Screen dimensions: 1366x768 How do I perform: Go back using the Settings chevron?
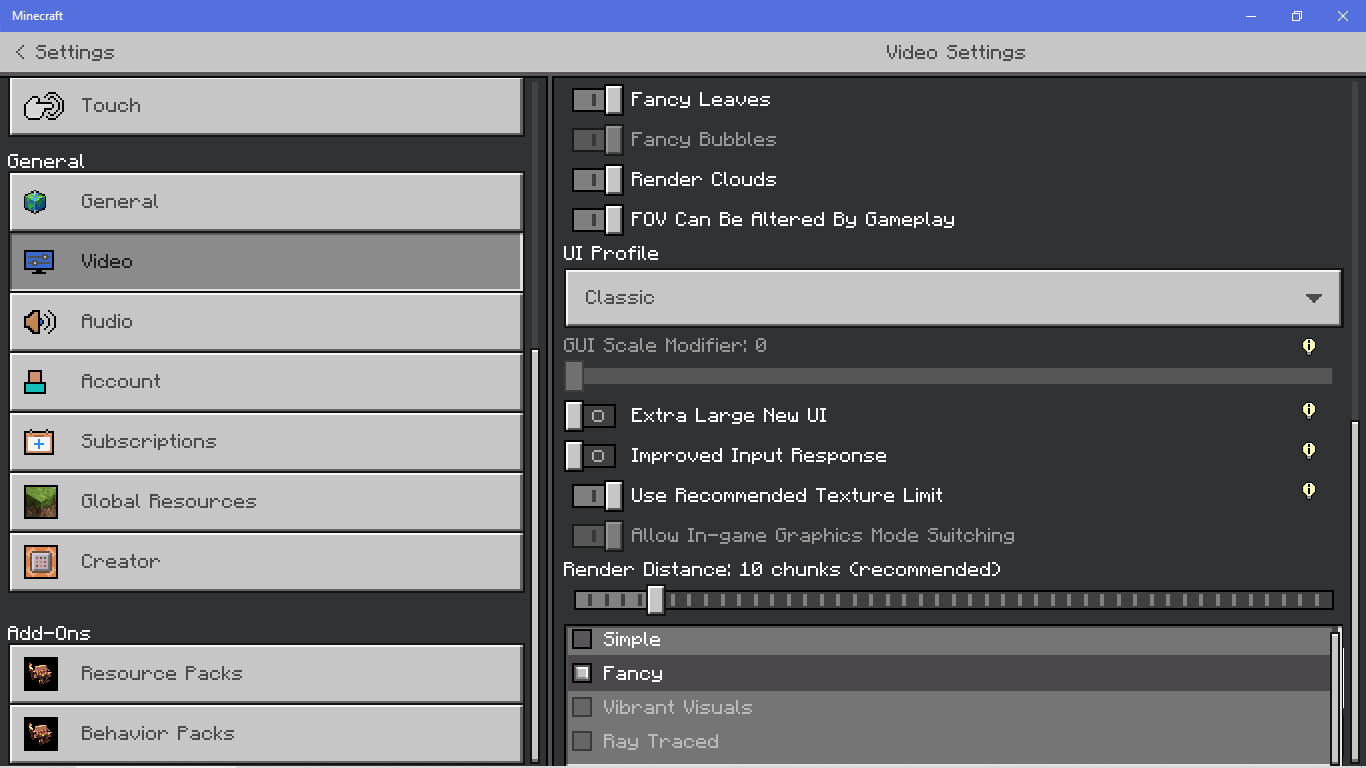(20, 52)
